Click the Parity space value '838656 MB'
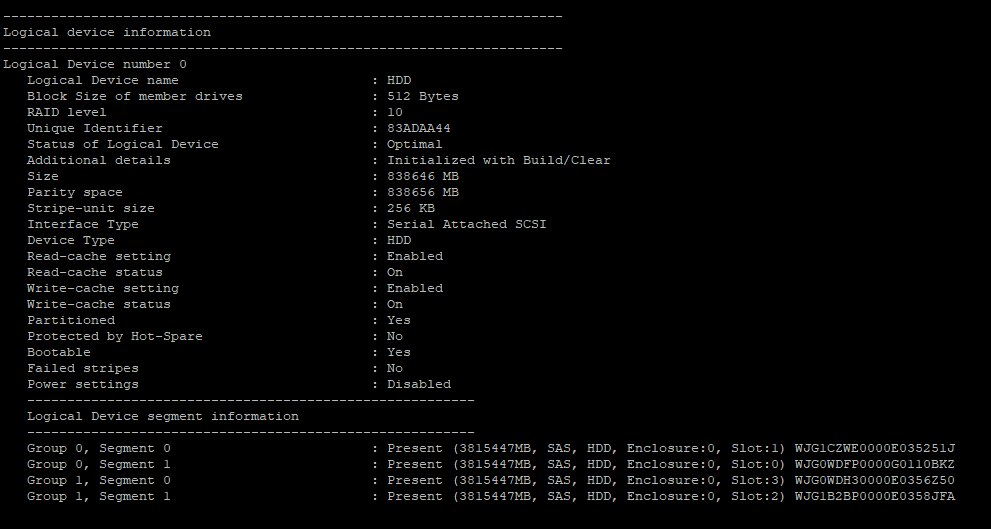This screenshot has width=991, height=529. 423,192
